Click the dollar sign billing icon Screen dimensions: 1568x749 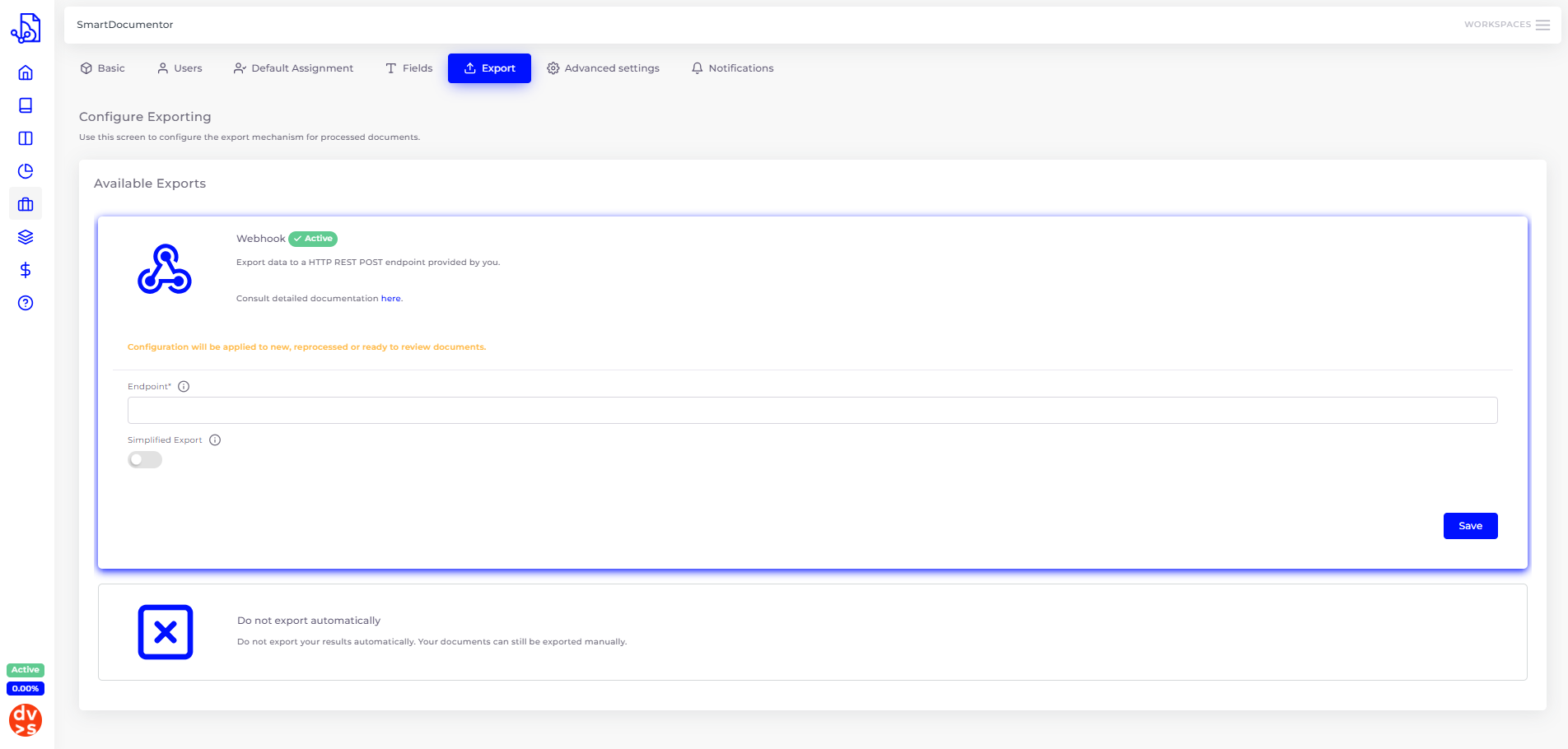[26, 270]
